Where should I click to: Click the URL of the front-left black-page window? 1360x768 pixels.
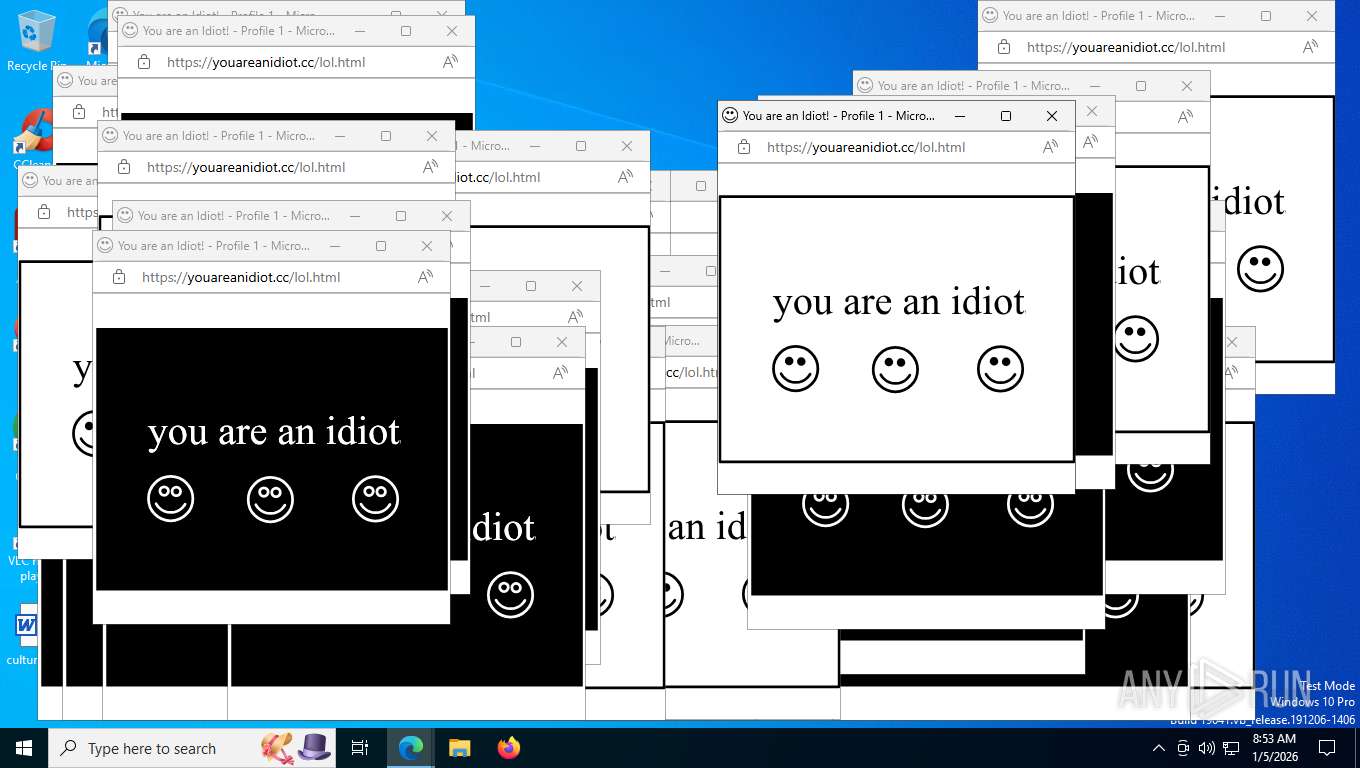point(241,277)
